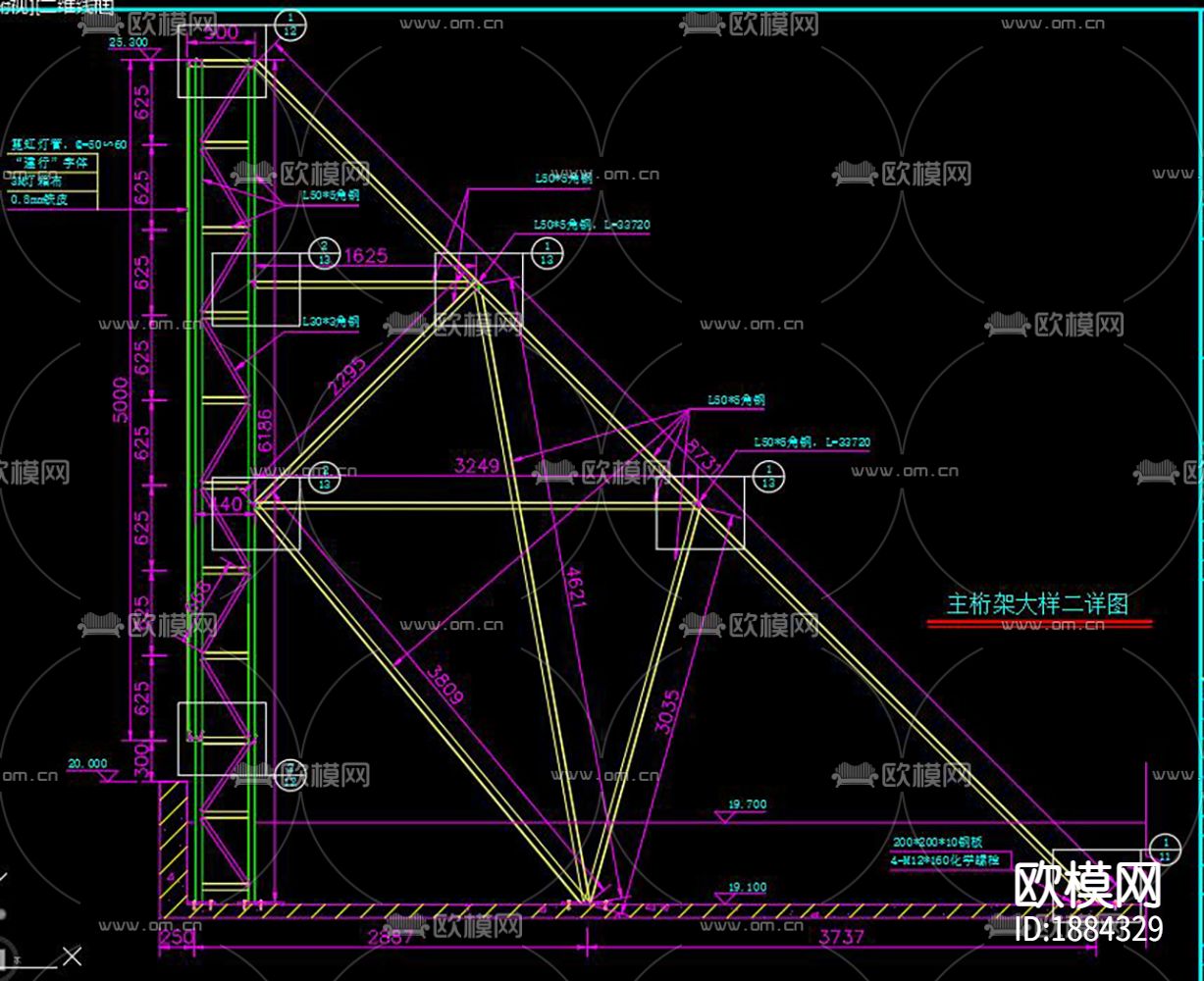This screenshot has width=1204, height=981.
Task: Select the 6186 vertical dimension text
Action: (x=264, y=433)
